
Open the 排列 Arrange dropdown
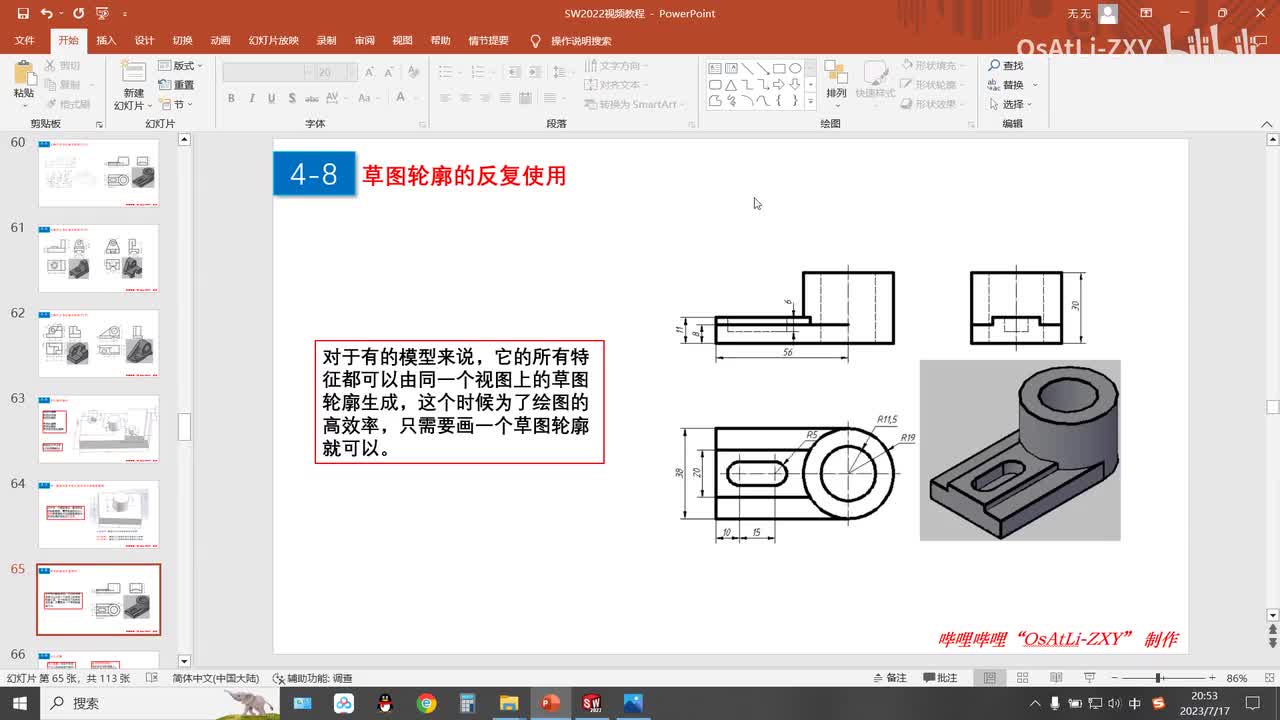point(836,82)
